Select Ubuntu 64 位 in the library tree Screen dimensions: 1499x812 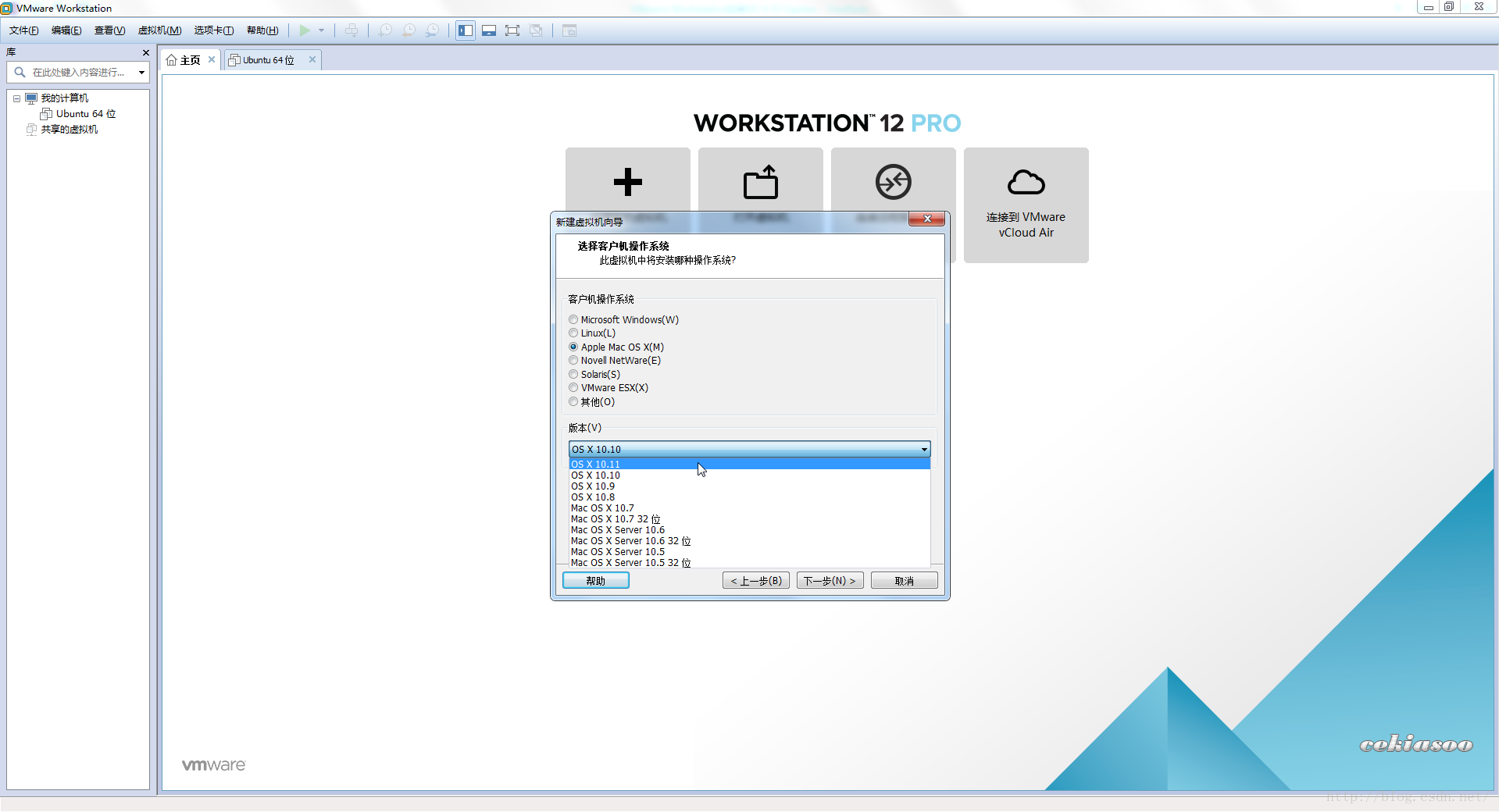click(x=85, y=114)
